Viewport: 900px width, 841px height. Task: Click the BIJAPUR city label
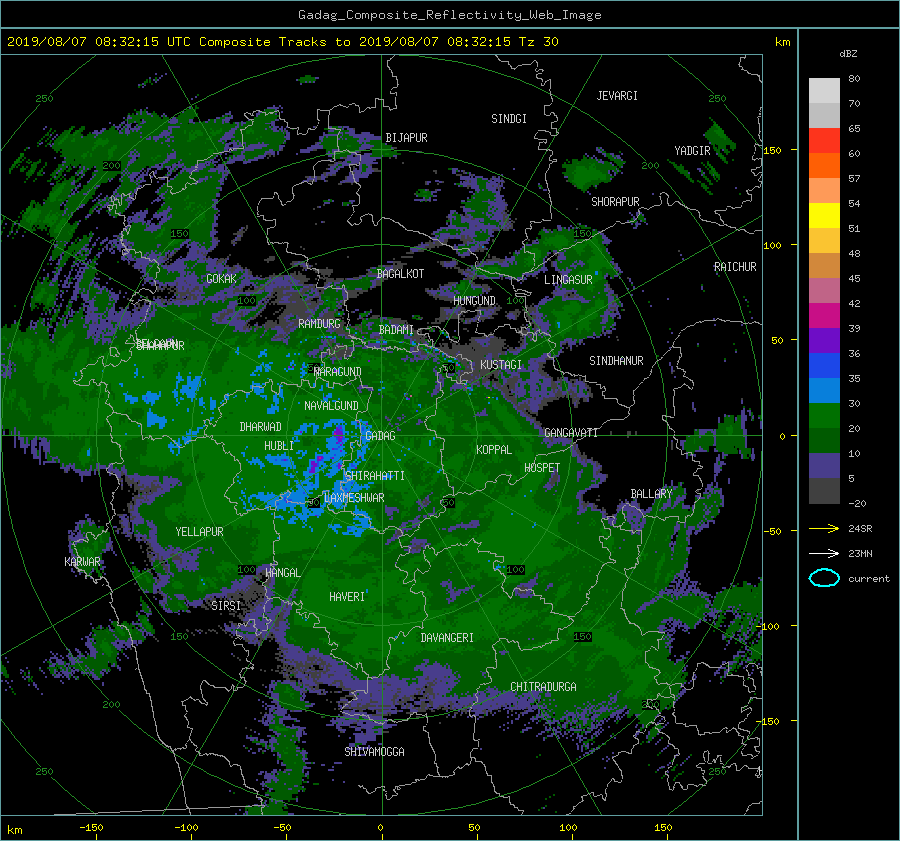(406, 138)
